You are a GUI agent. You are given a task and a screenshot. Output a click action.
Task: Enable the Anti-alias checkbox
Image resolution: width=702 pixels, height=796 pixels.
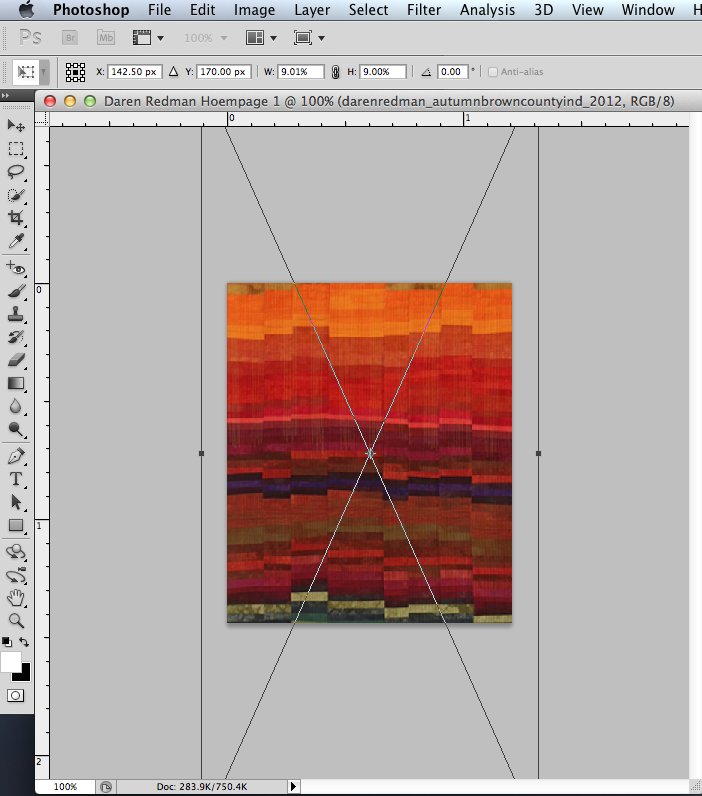pyautogui.click(x=492, y=72)
